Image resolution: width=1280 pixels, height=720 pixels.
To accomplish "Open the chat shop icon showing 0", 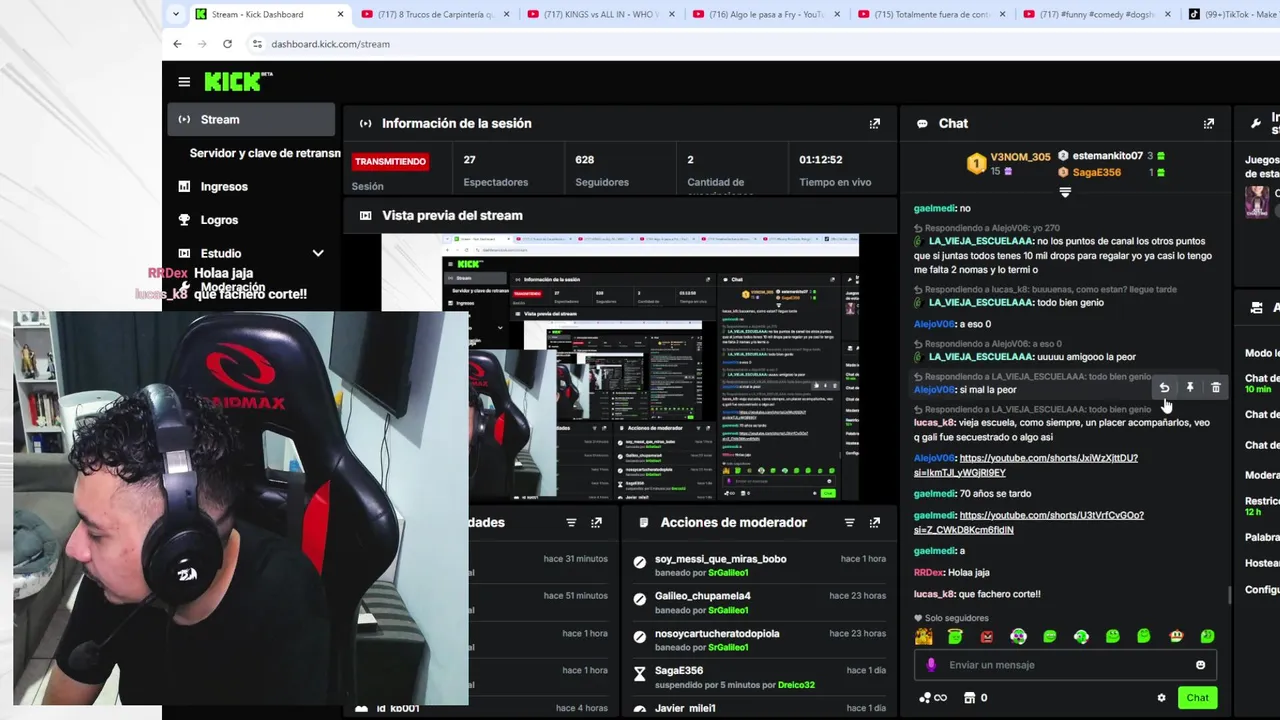I will tap(975, 698).
